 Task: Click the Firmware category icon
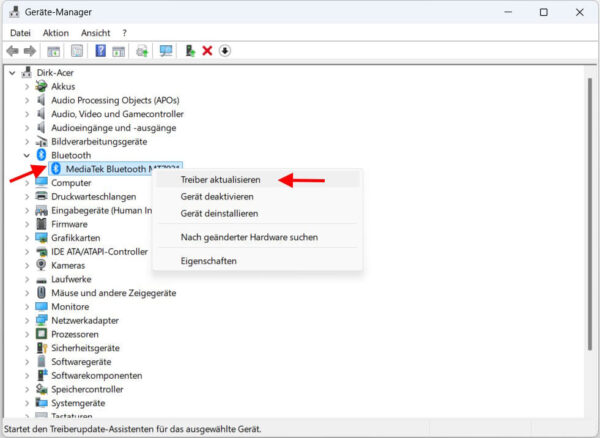[x=41, y=224]
